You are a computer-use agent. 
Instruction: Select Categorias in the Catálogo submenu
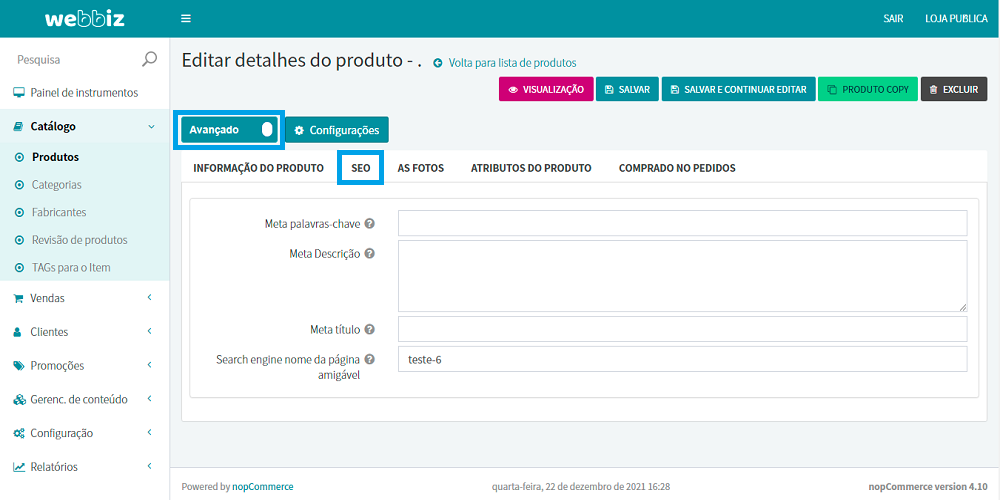click(57, 185)
